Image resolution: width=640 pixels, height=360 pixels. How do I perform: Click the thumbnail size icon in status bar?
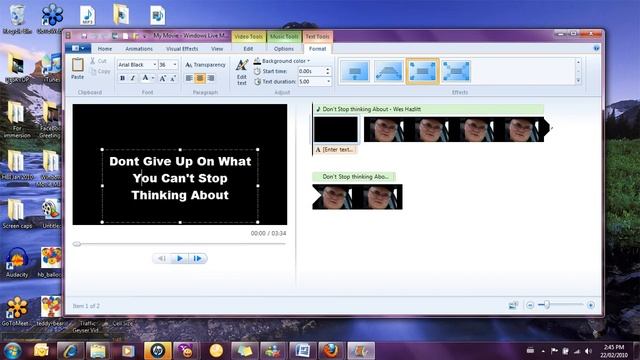(x=513, y=305)
